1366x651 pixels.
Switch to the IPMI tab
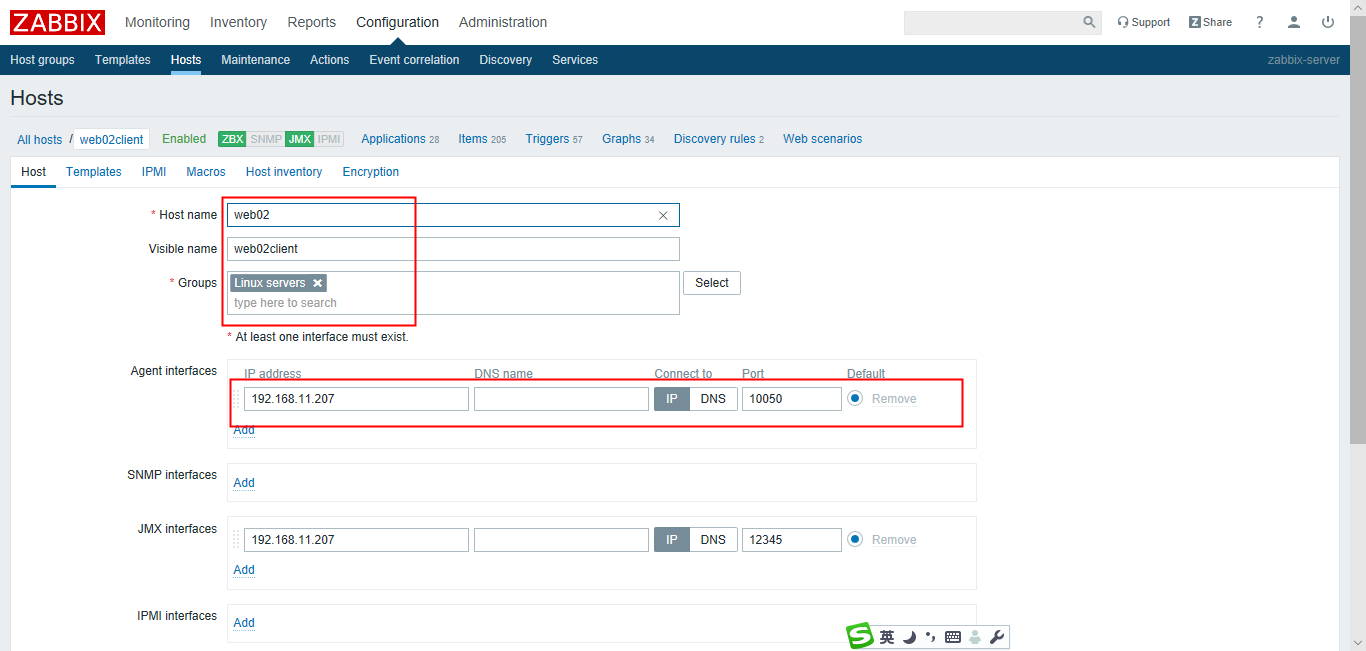154,172
